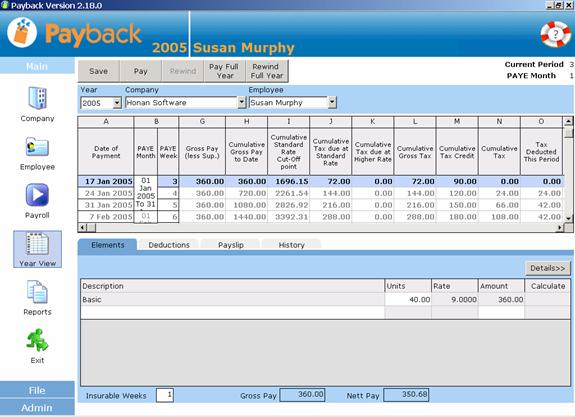Image resolution: width=575 pixels, height=418 pixels.
Task: Click the Payback logo icon
Action: click(22, 32)
